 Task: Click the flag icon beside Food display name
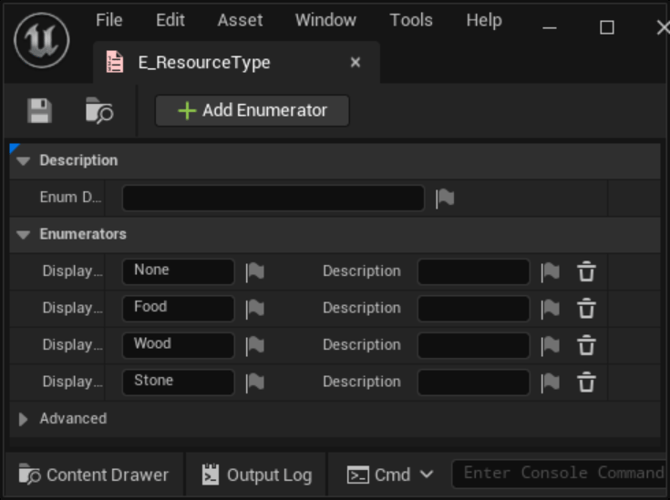point(255,308)
